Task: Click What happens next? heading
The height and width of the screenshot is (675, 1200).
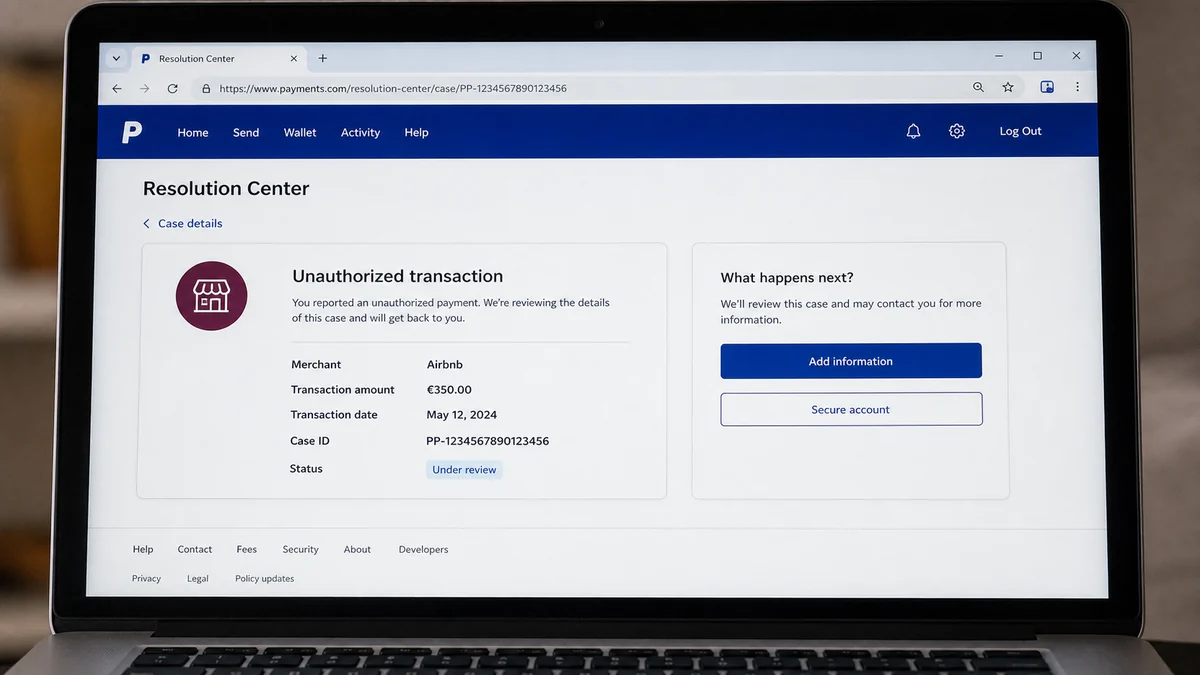Action: point(787,278)
